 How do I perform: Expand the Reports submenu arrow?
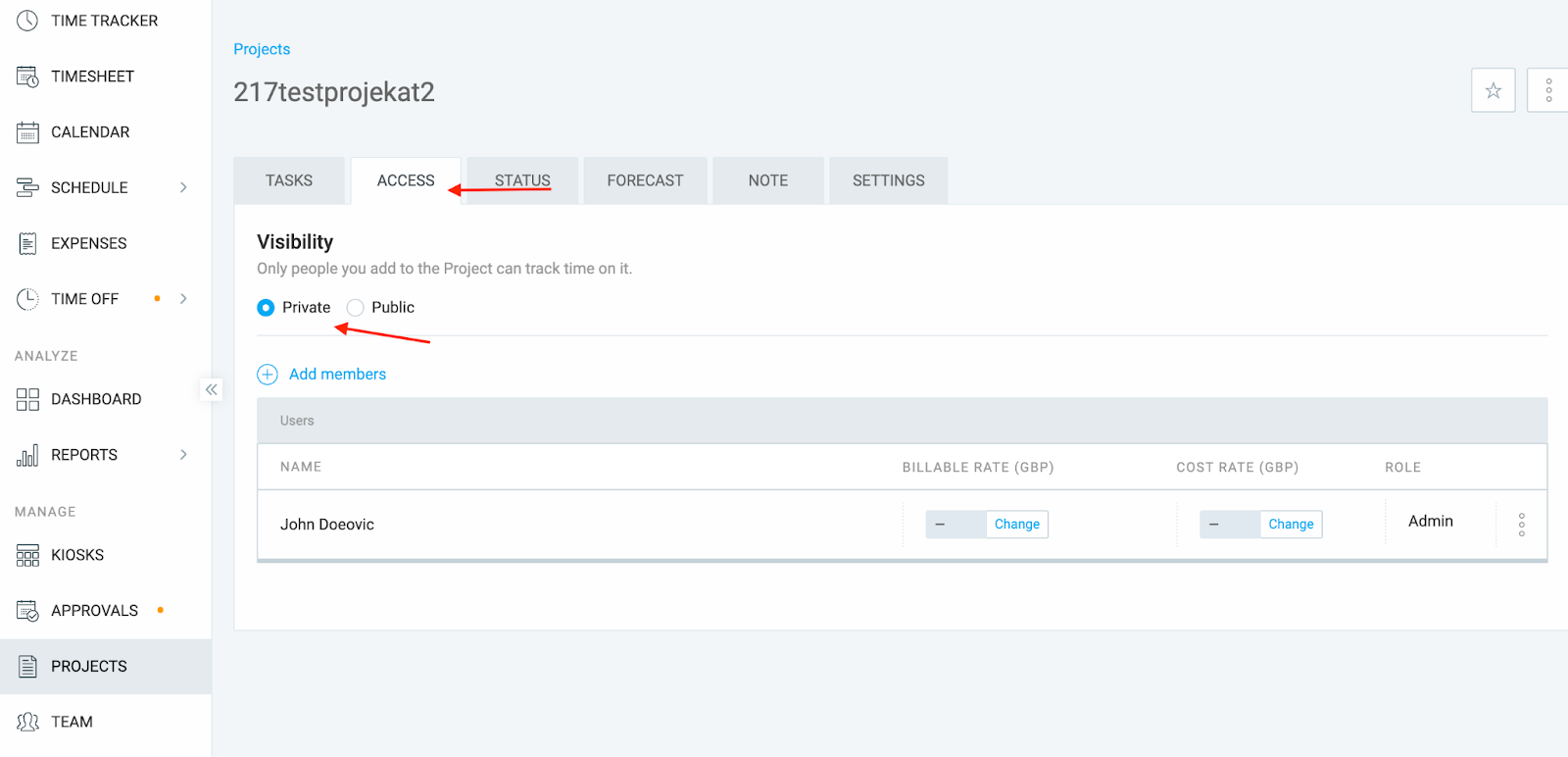[183, 455]
